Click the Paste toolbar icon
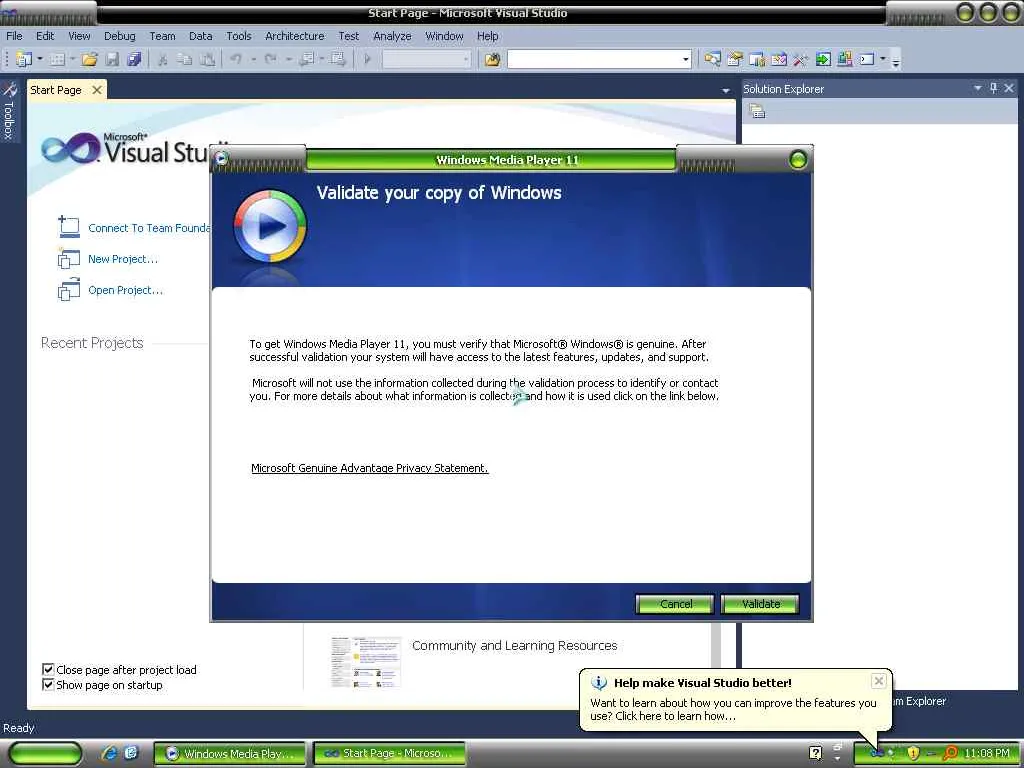 (207, 59)
